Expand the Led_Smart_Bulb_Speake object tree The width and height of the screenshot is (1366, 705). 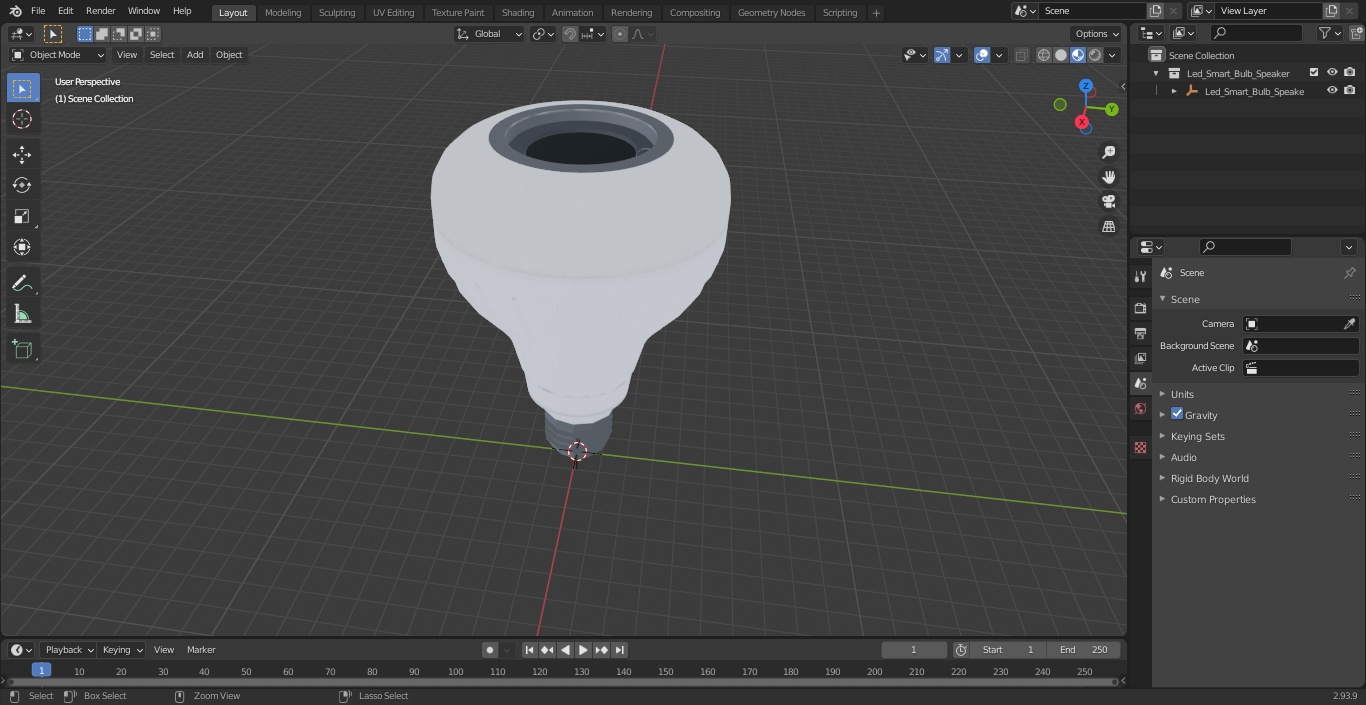coord(1174,91)
